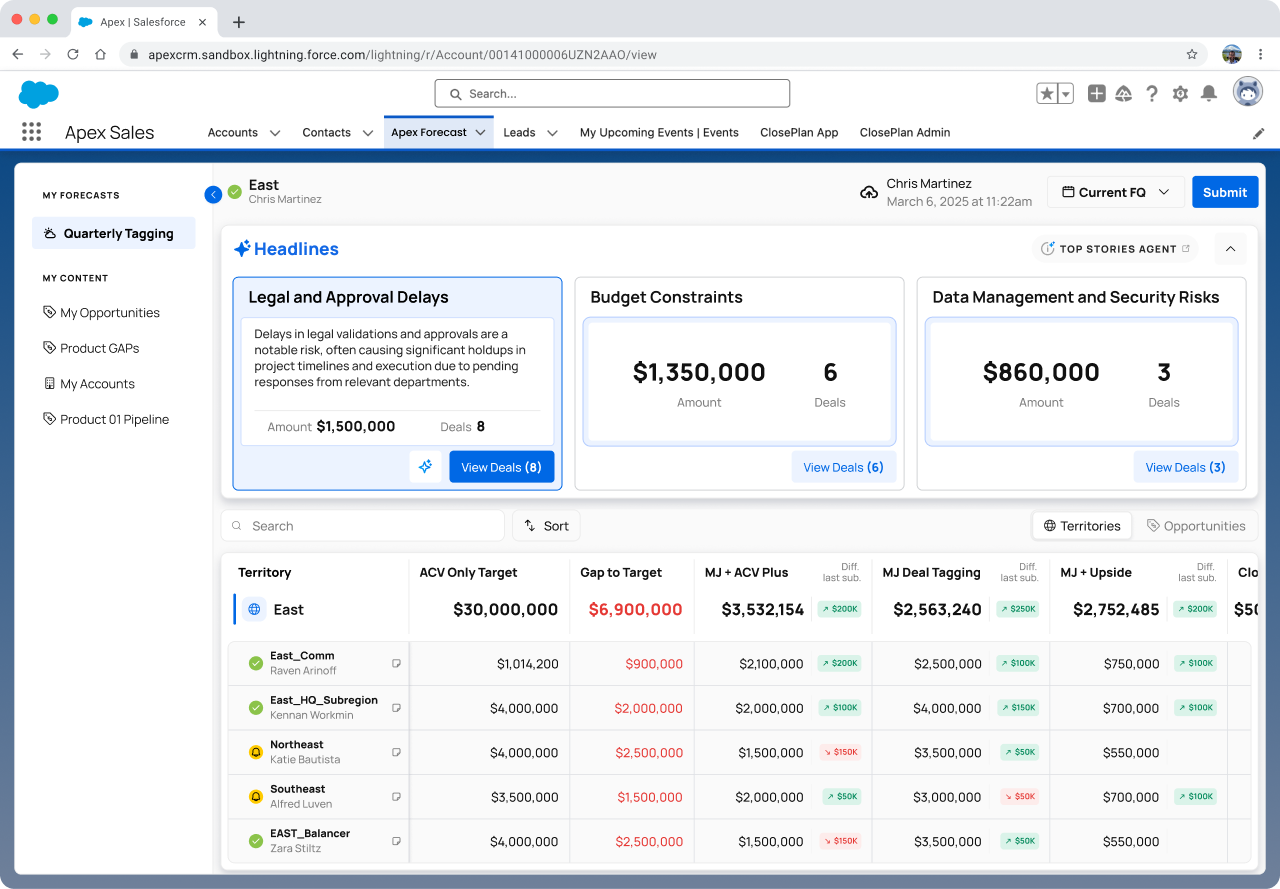Select the Budget Constraints headline card
The height and width of the screenshot is (889, 1280).
pos(740,384)
